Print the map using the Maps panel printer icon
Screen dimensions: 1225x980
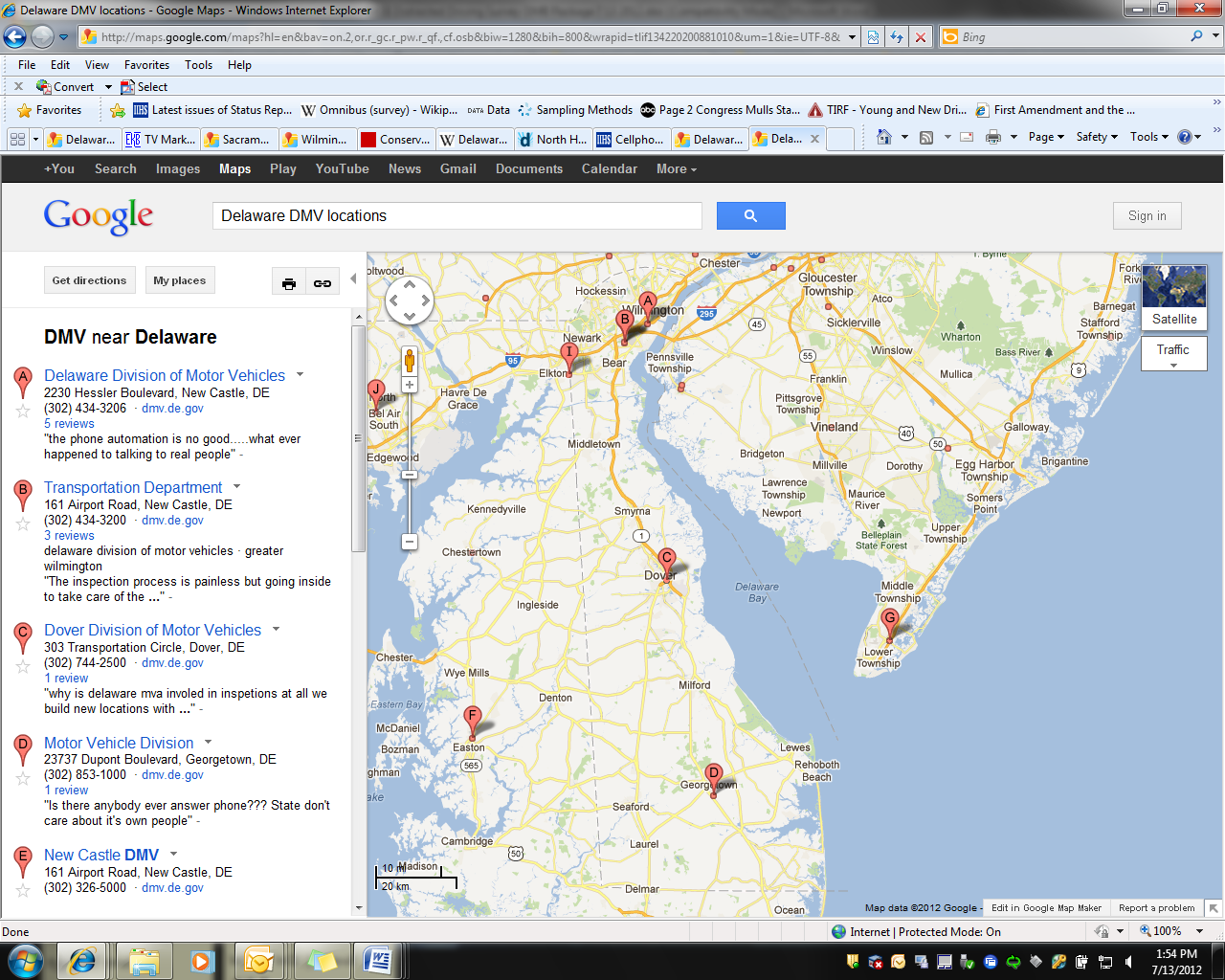click(289, 282)
